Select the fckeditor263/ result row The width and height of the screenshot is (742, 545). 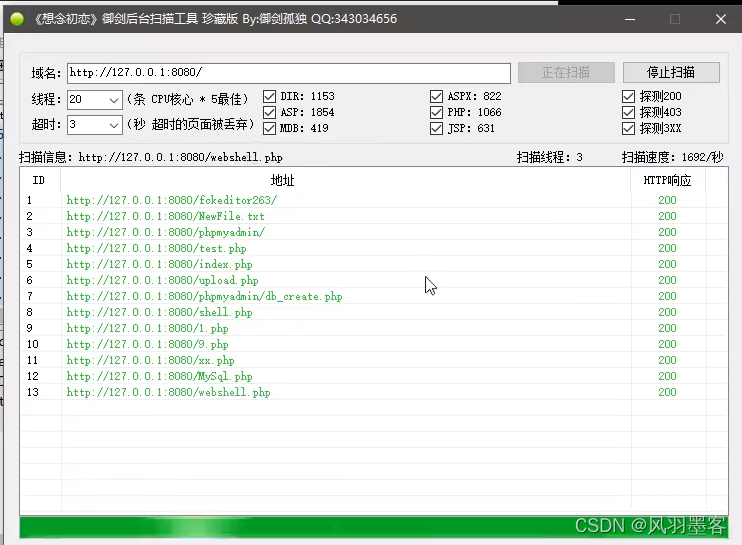click(374, 201)
